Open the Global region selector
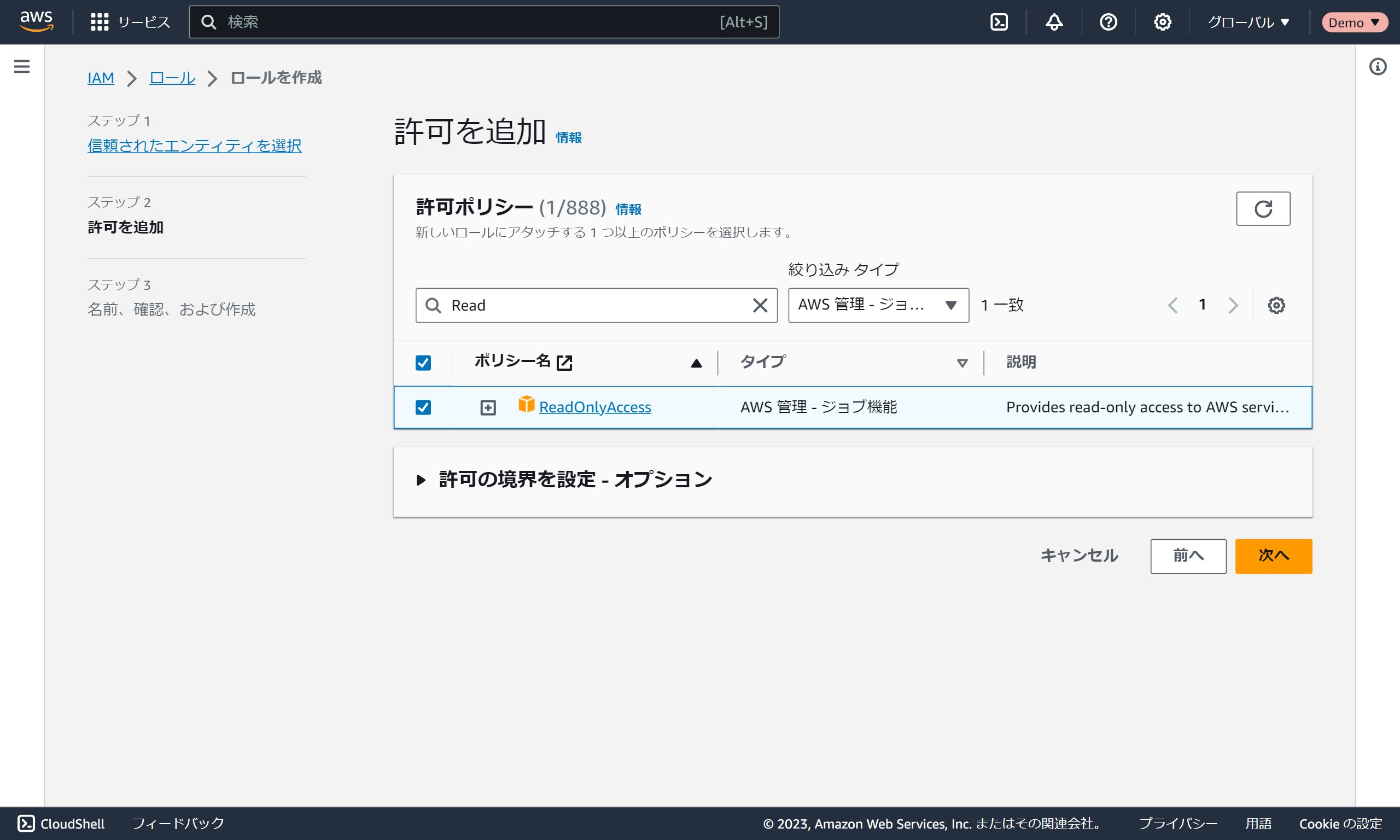This screenshot has width=1400, height=840. (x=1249, y=22)
